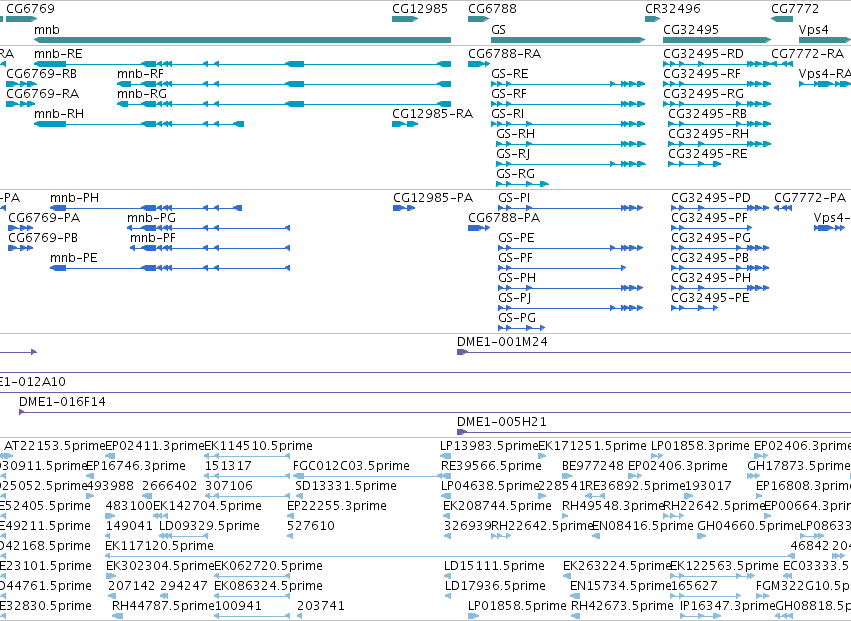Select EST BE977248
The image size is (851, 621).
pyautogui.click(x=568, y=476)
